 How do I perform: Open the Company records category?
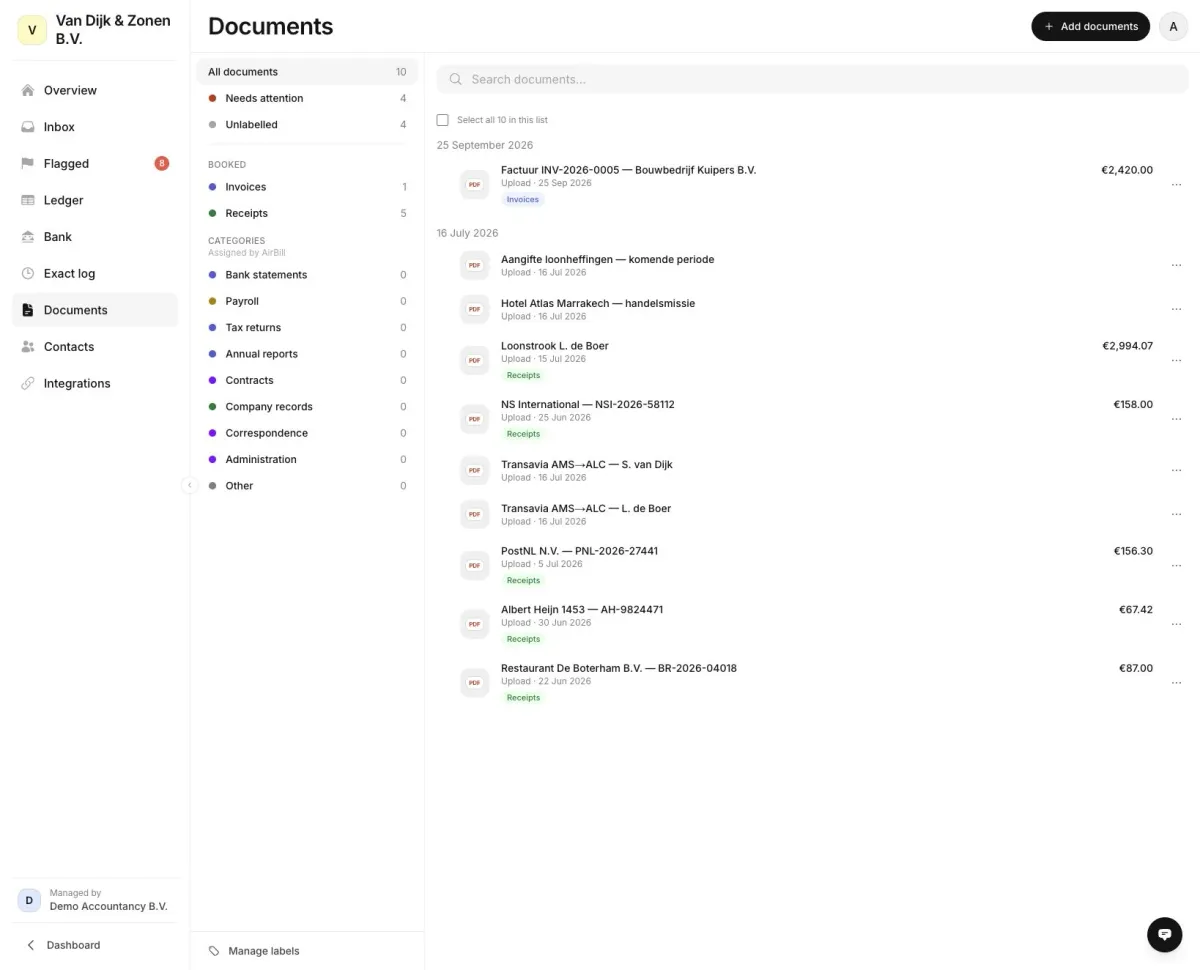pyautogui.click(x=307, y=407)
